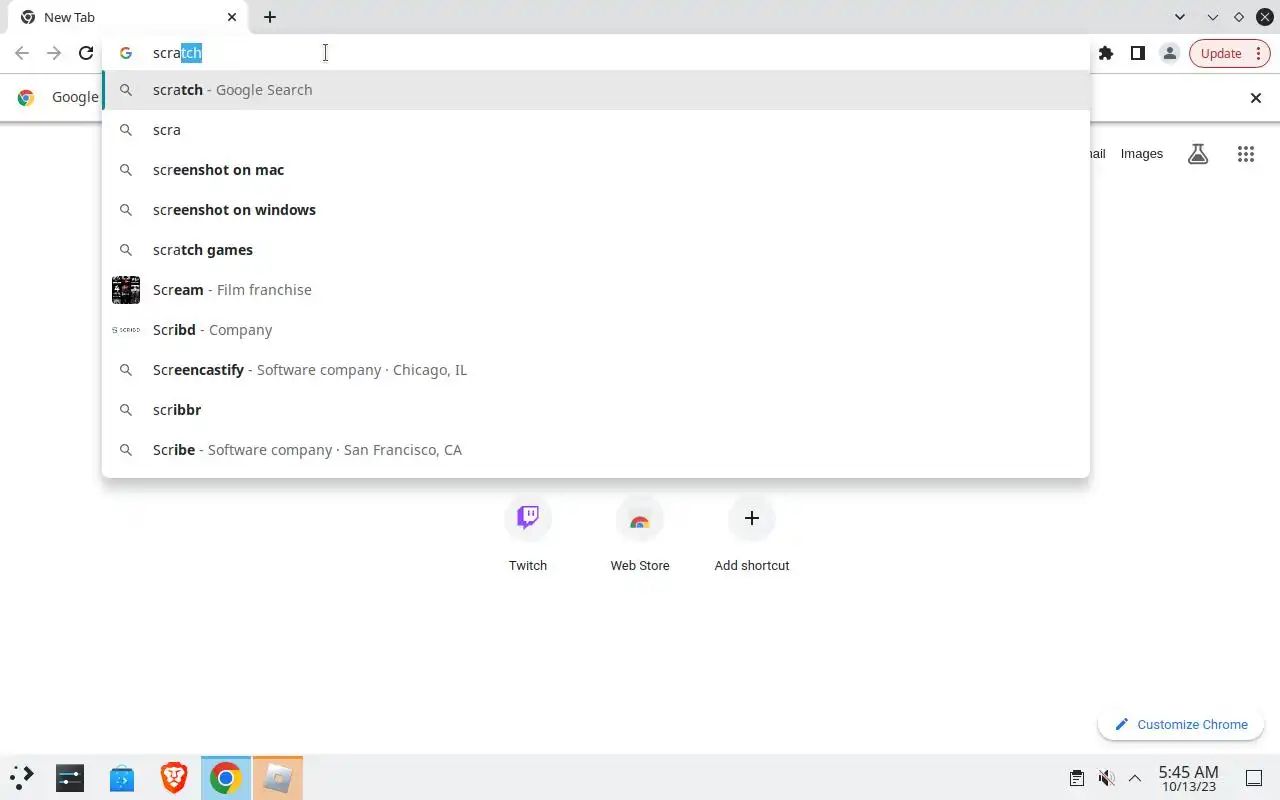Toggle the side panel icon
Viewport: 1280px width, 800px height.
[x=1137, y=53]
